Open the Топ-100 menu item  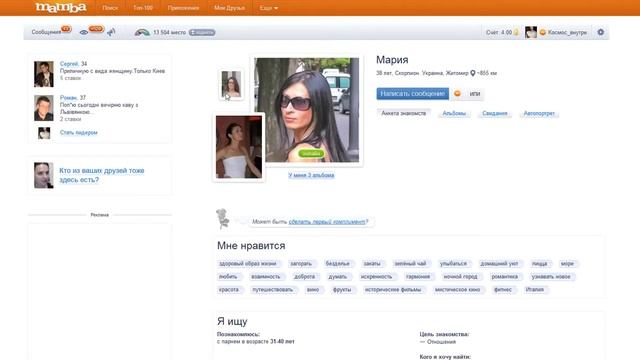[143, 8]
